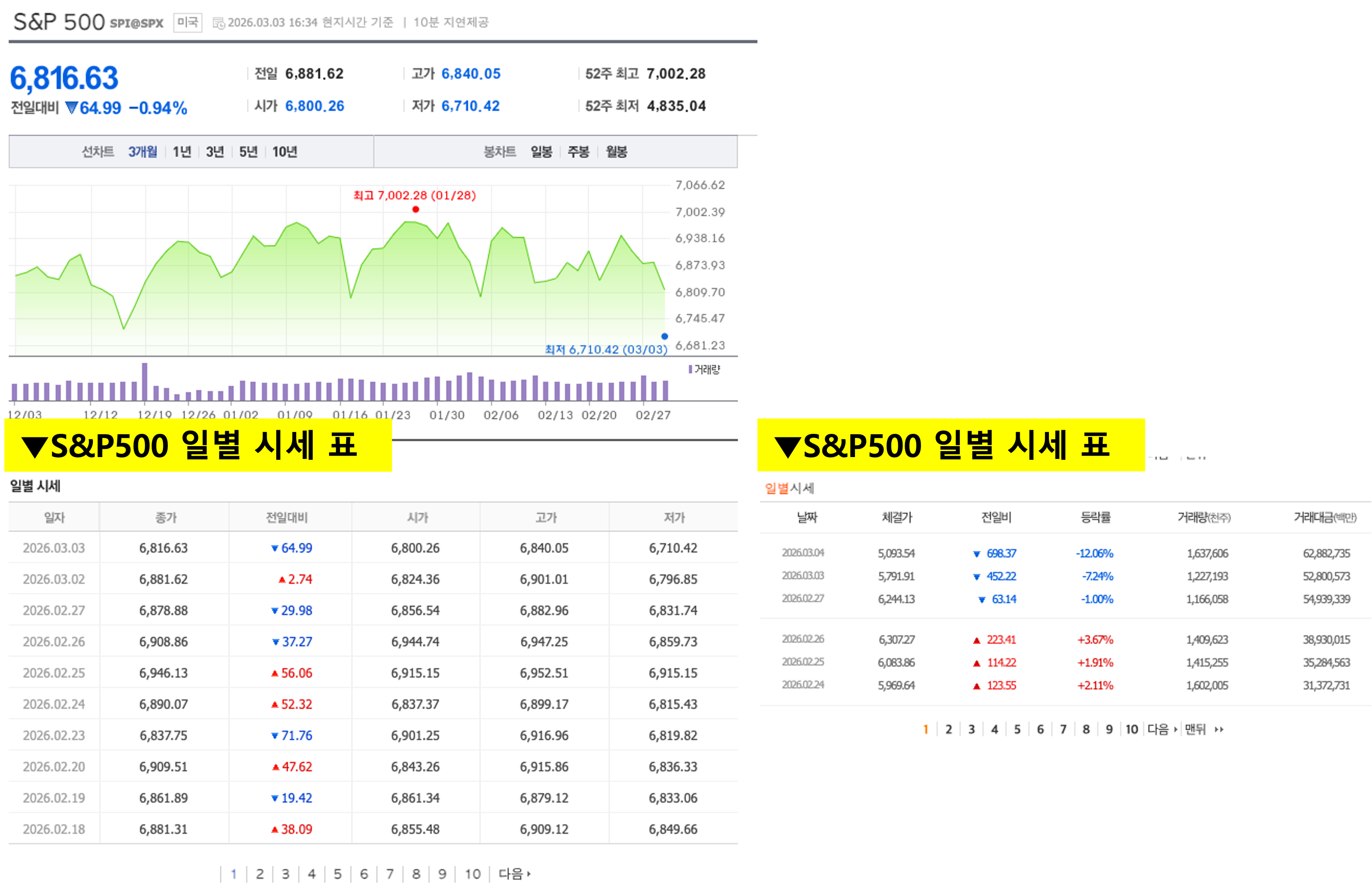Select the 월봉 candlestick chart
Viewport: 1372px width, 895px height.
click(x=616, y=152)
